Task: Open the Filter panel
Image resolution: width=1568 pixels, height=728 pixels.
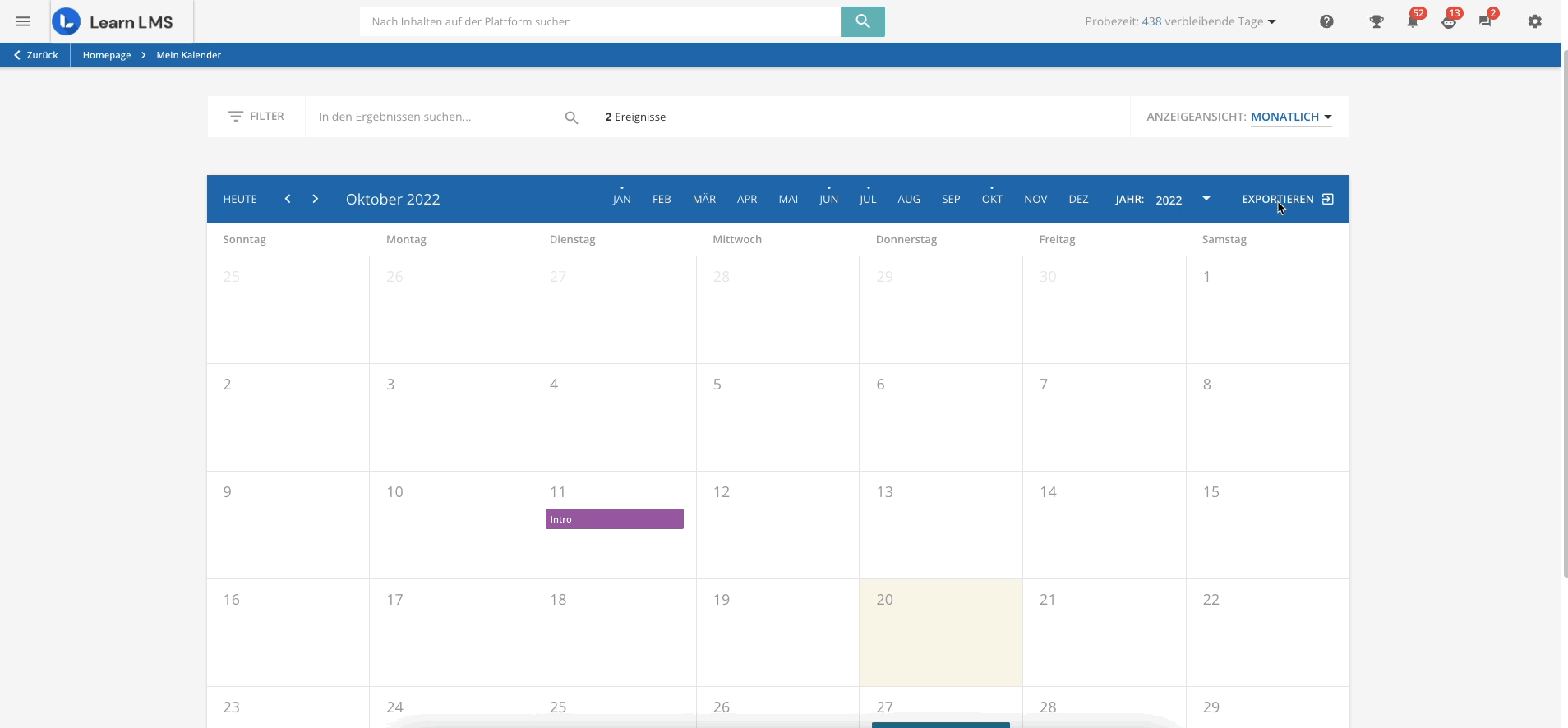Action: click(256, 117)
